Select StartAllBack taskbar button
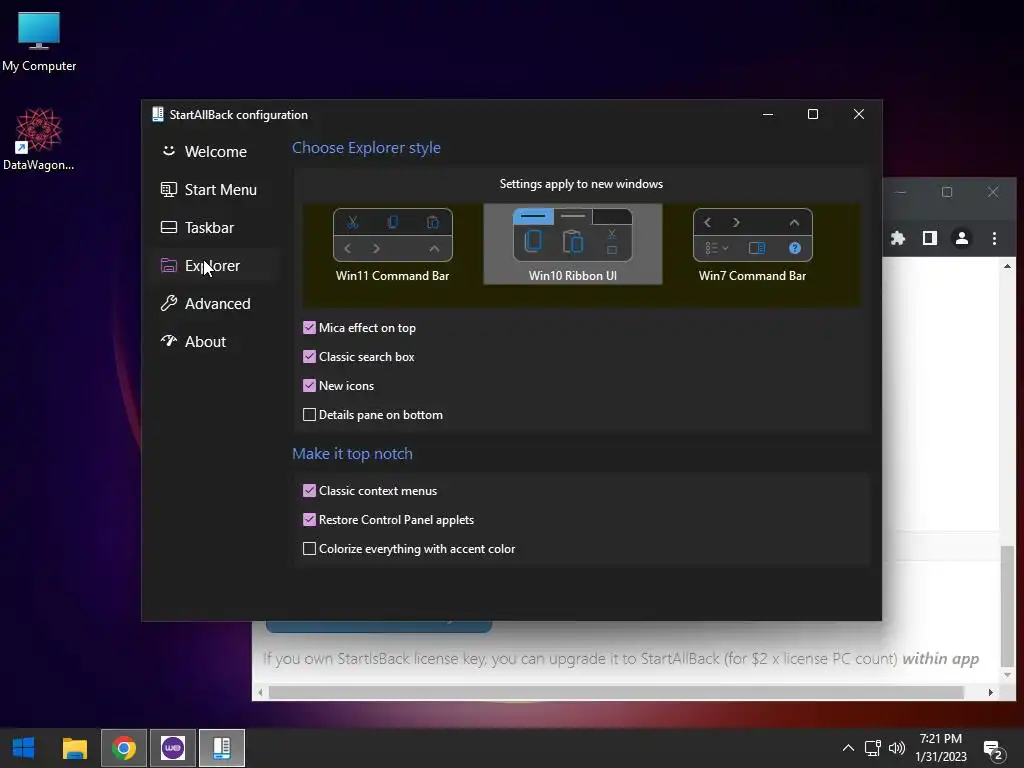This screenshot has height=768, width=1024. pos(222,748)
